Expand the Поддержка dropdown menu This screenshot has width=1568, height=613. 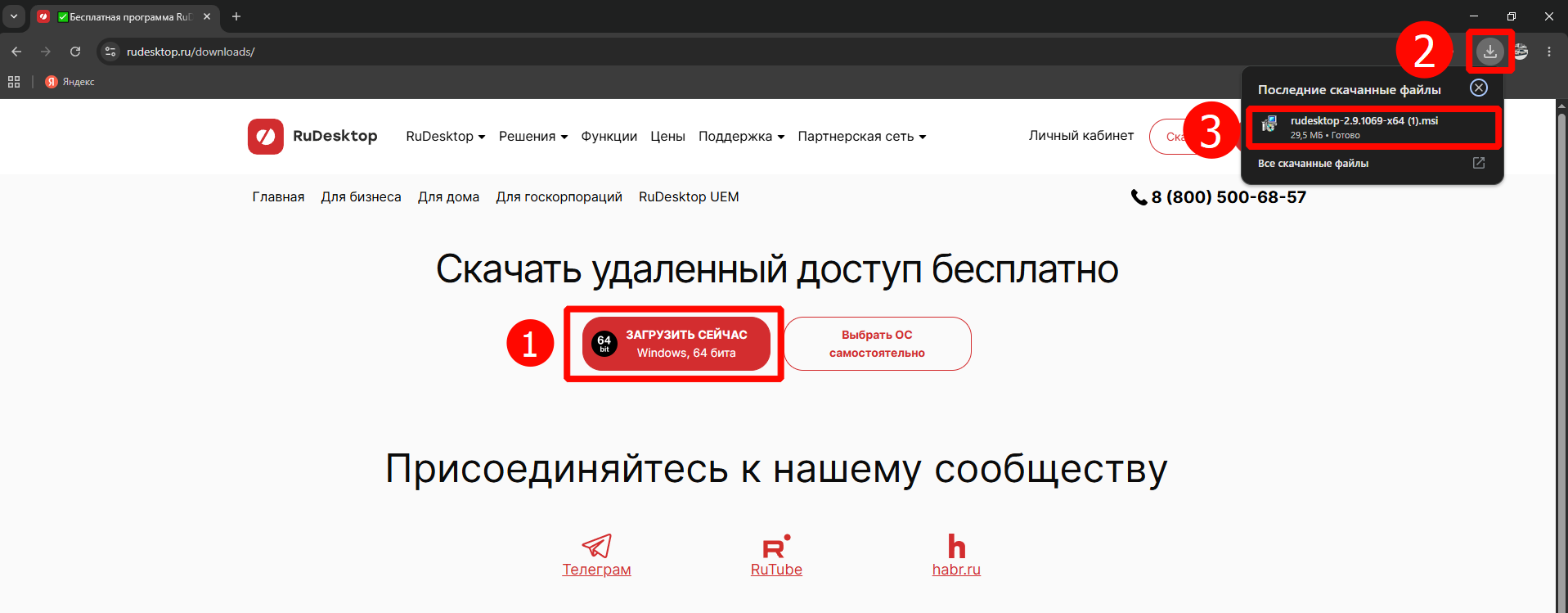[x=742, y=137]
